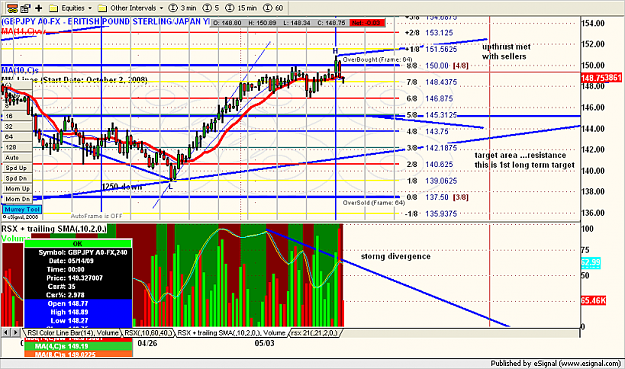The height and width of the screenshot is (369, 625).
Task: Click the properties window toolbar icon
Action: click(x=26, y=8)
